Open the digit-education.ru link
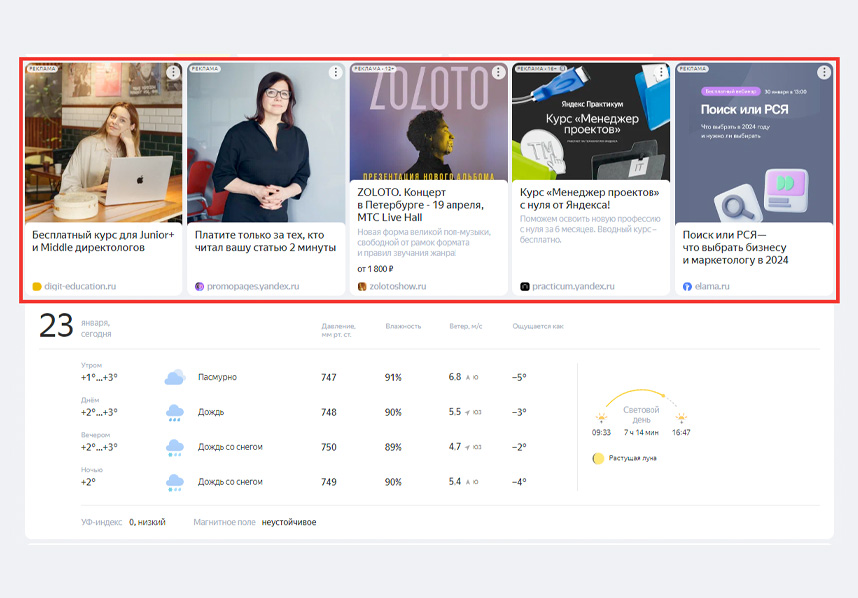This screenshot has height=598, width=858. (80, 286)
